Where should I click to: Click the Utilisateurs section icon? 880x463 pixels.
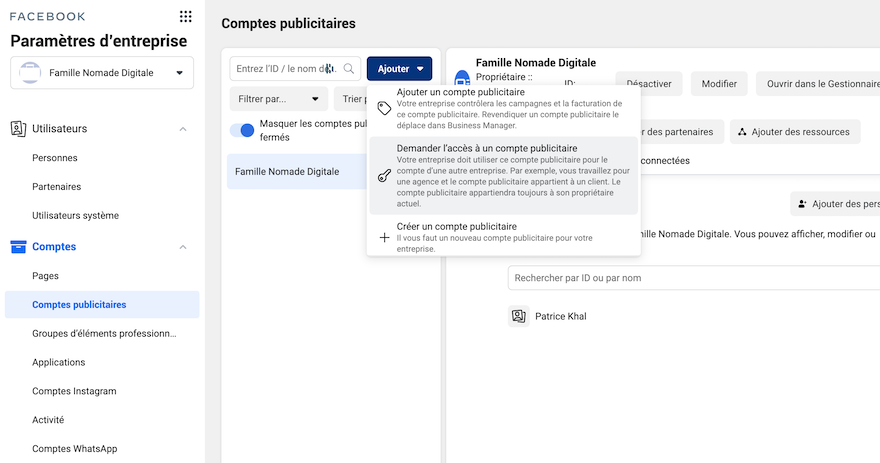[x=18, y=129]
